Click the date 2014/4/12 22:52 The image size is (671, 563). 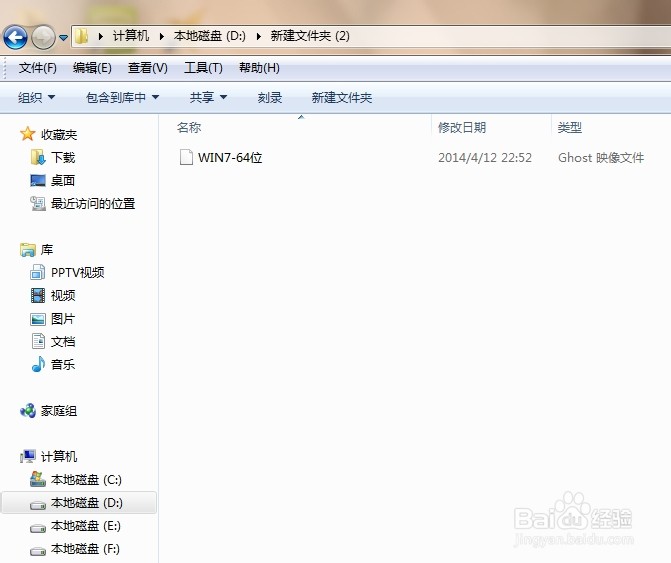tap(485, 158)
